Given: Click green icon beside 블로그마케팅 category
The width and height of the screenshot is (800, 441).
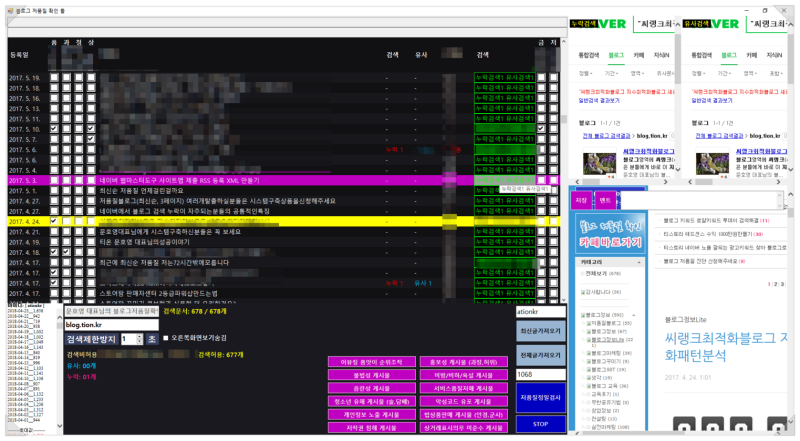Looking at the screenshot, I should coord(588,353).
